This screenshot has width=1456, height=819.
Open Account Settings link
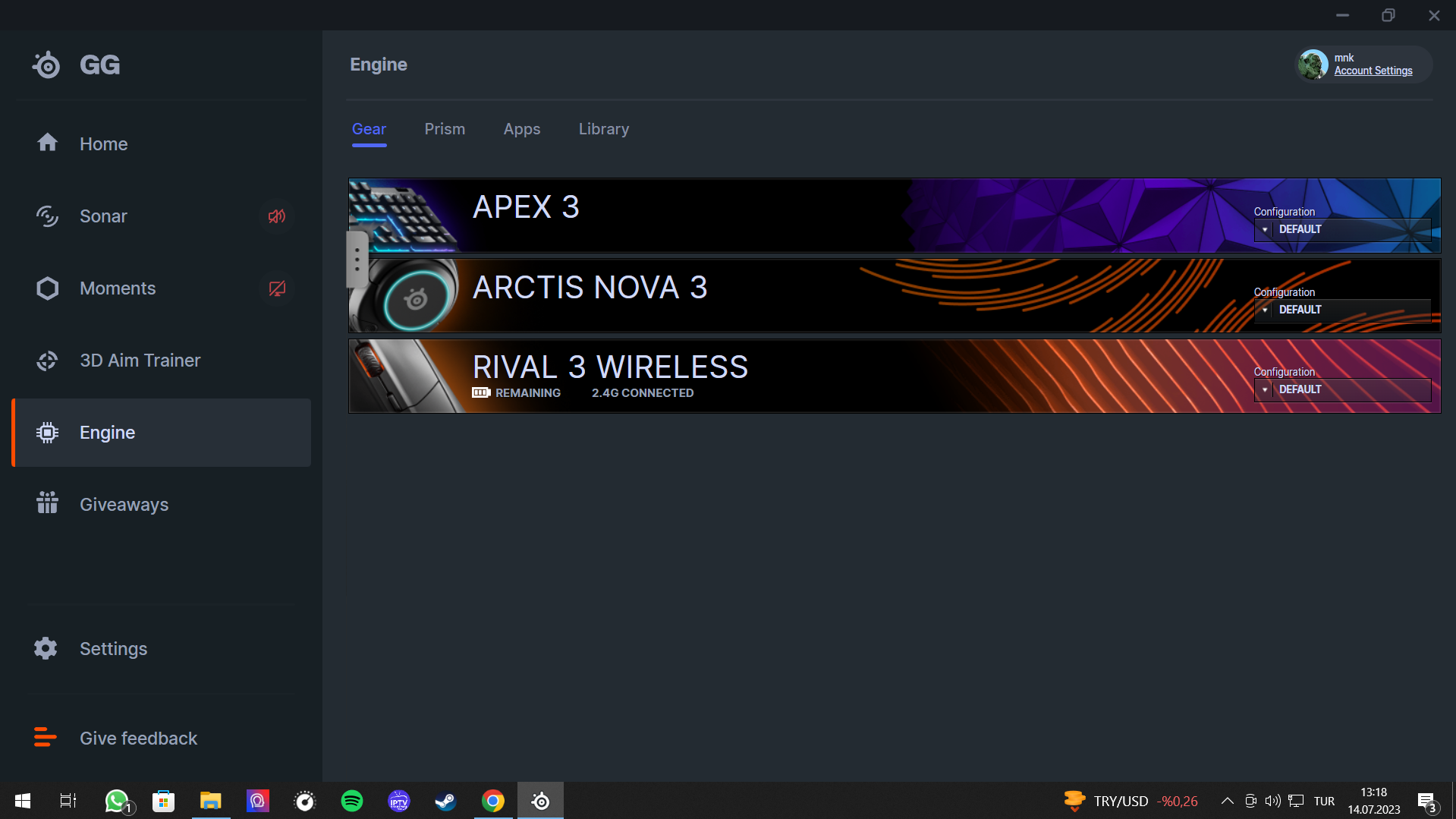coord(1373,71)
